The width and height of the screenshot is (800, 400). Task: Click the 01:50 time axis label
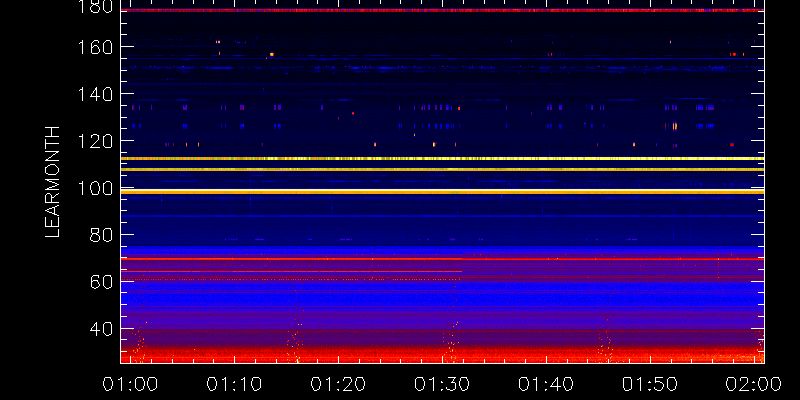651,384
